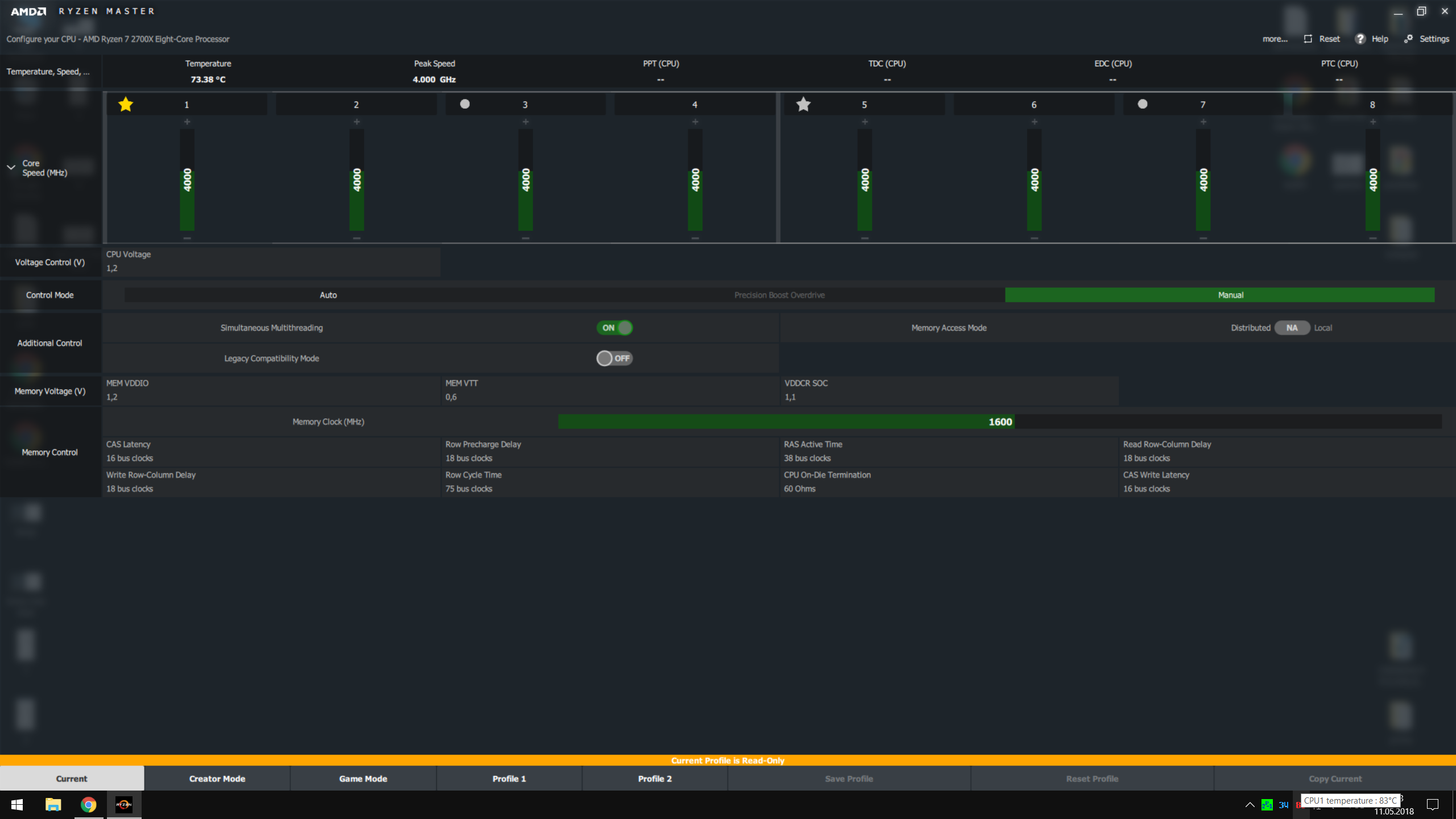Open Windows Start menu
This screenshot has width=1456, height=819.
coord(17,805)
